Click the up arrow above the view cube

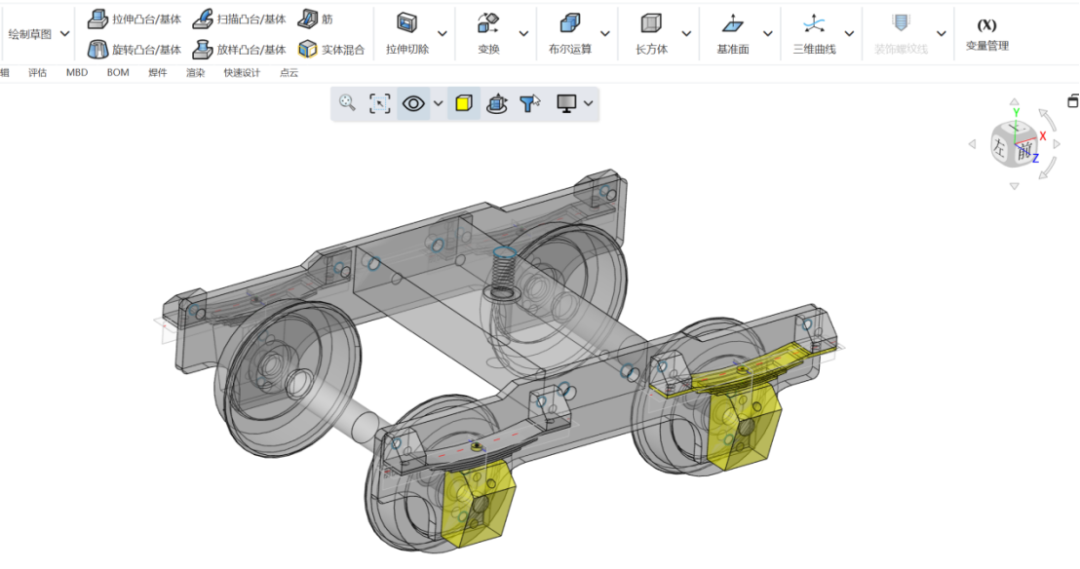pyautogui.click(x=1015, y=102)
